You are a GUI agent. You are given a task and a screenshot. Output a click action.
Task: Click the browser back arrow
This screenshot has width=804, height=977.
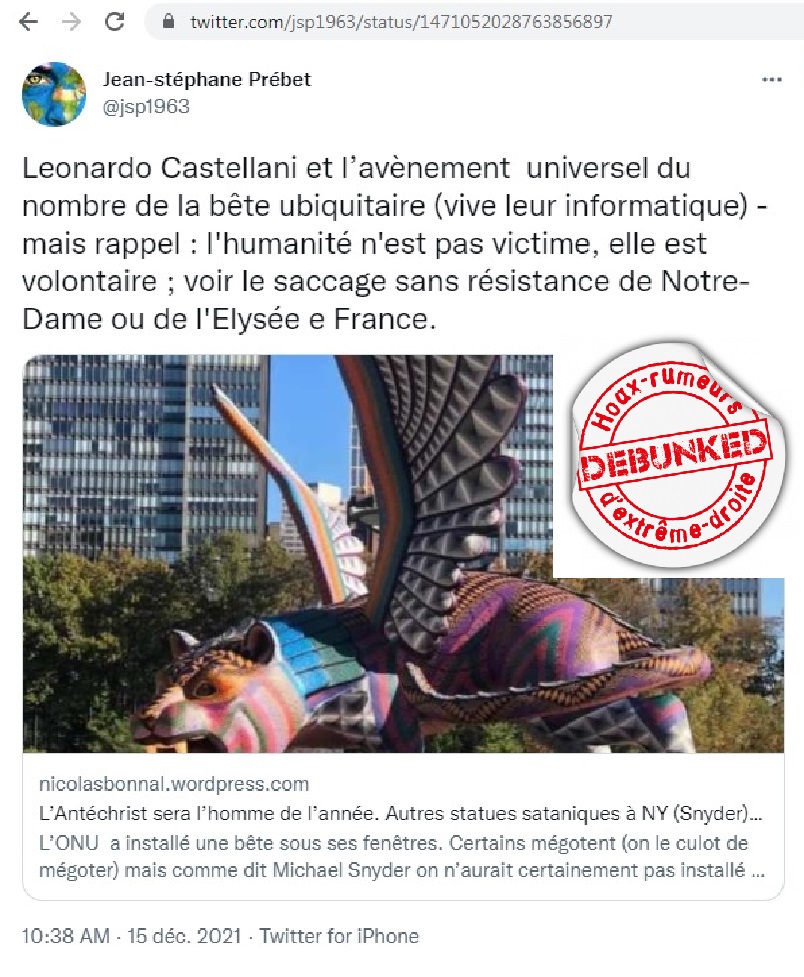coord(29,22)
